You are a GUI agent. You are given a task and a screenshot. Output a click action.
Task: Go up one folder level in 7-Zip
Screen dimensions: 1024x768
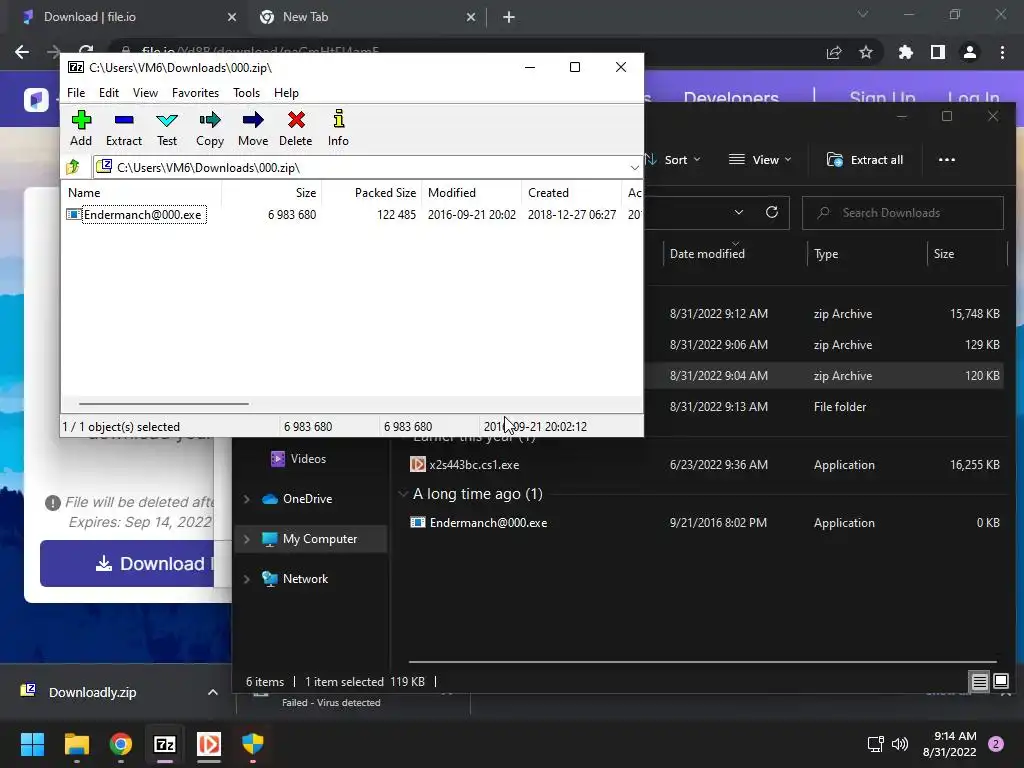pos(73,168)
